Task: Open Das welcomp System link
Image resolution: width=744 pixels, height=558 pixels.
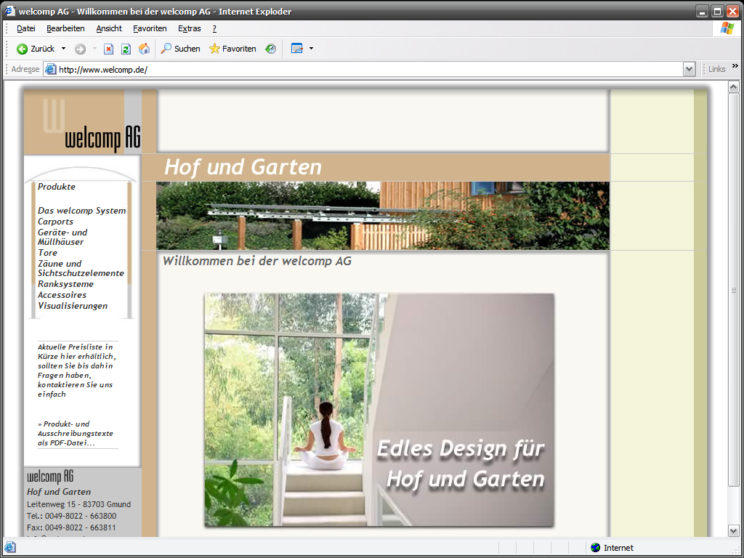Action: (x=82, y=210)
